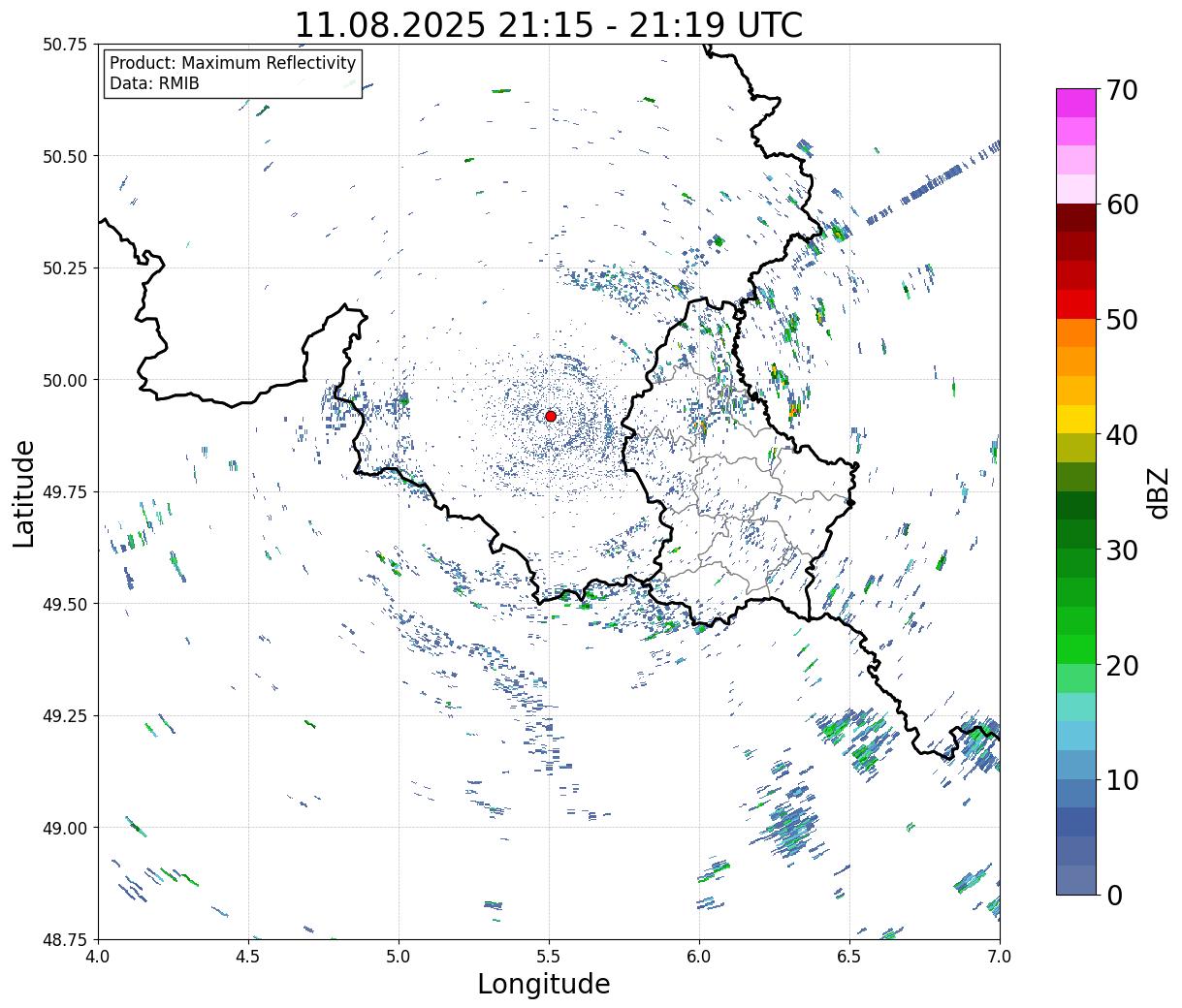Click the magenta swatch at top of colorbar
The height and width of the screenshot is (1008, 1182).
coord(1076,103)
